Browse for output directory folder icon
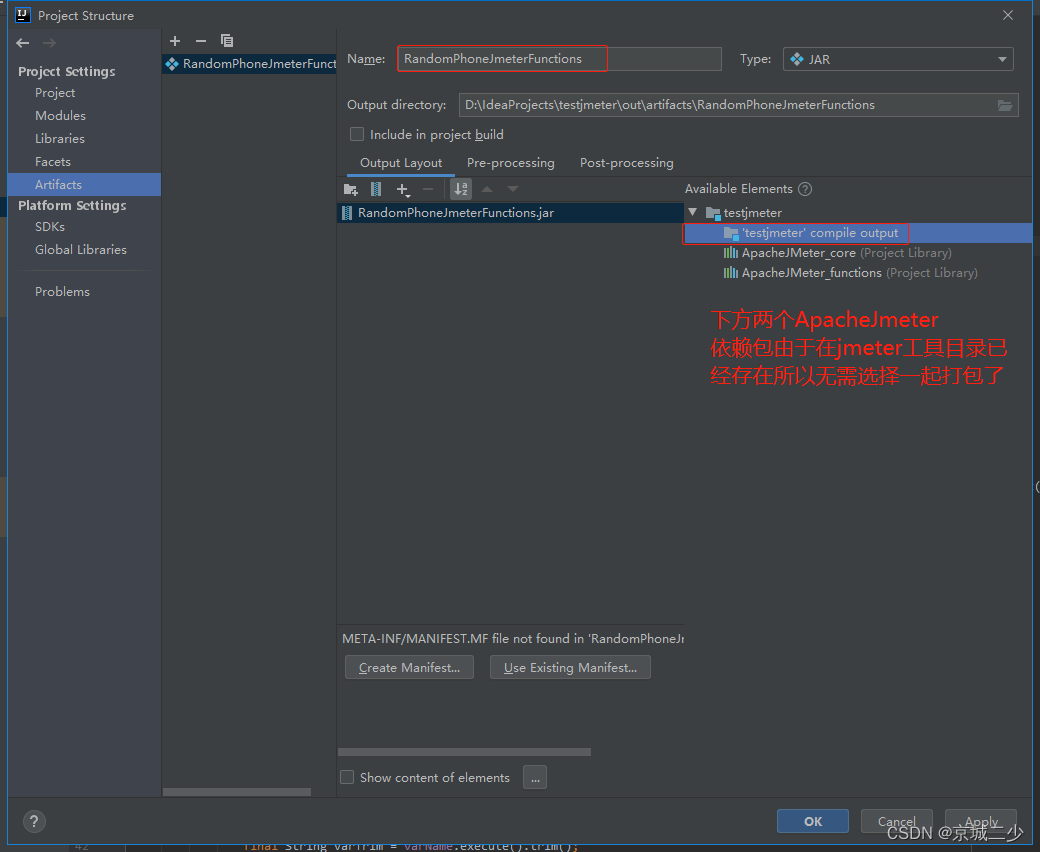 pos(1005,105)
